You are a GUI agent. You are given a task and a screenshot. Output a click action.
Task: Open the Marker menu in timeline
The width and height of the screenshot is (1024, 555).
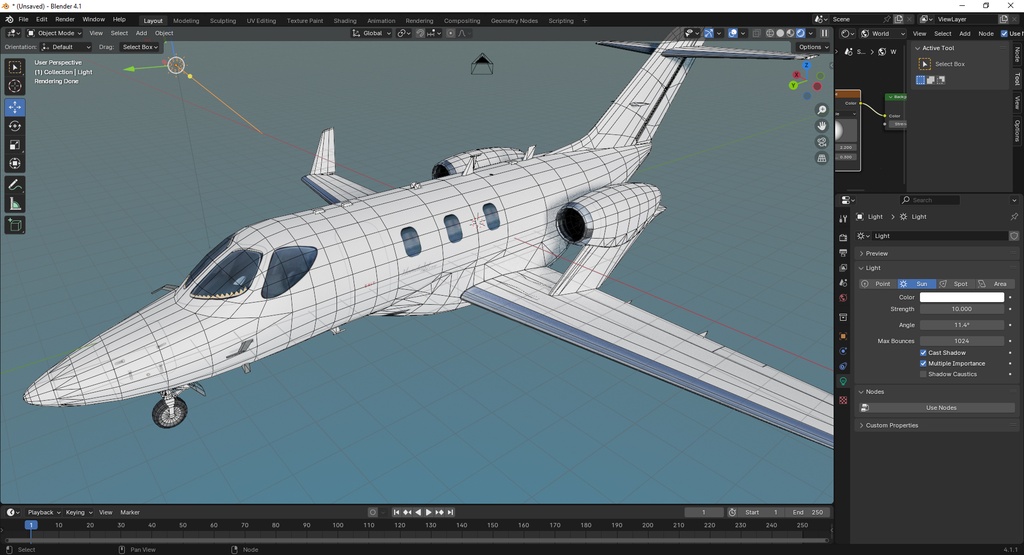130,513
